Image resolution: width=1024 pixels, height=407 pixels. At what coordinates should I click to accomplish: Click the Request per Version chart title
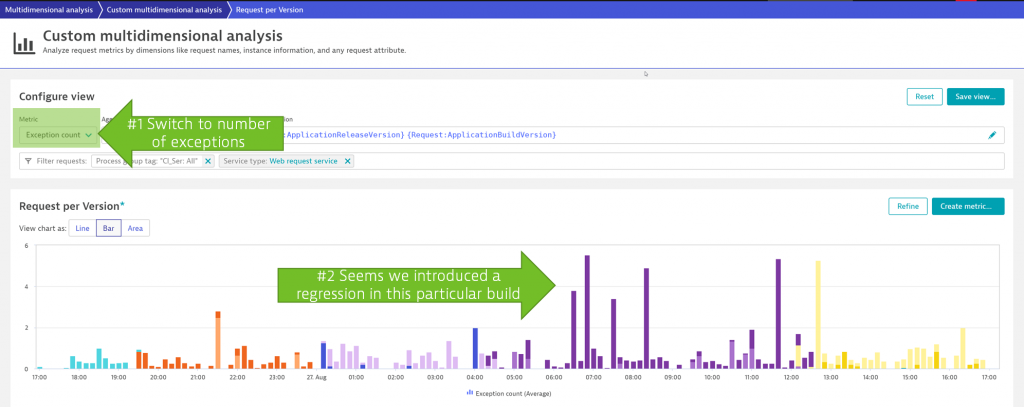[x=71, y=206]
